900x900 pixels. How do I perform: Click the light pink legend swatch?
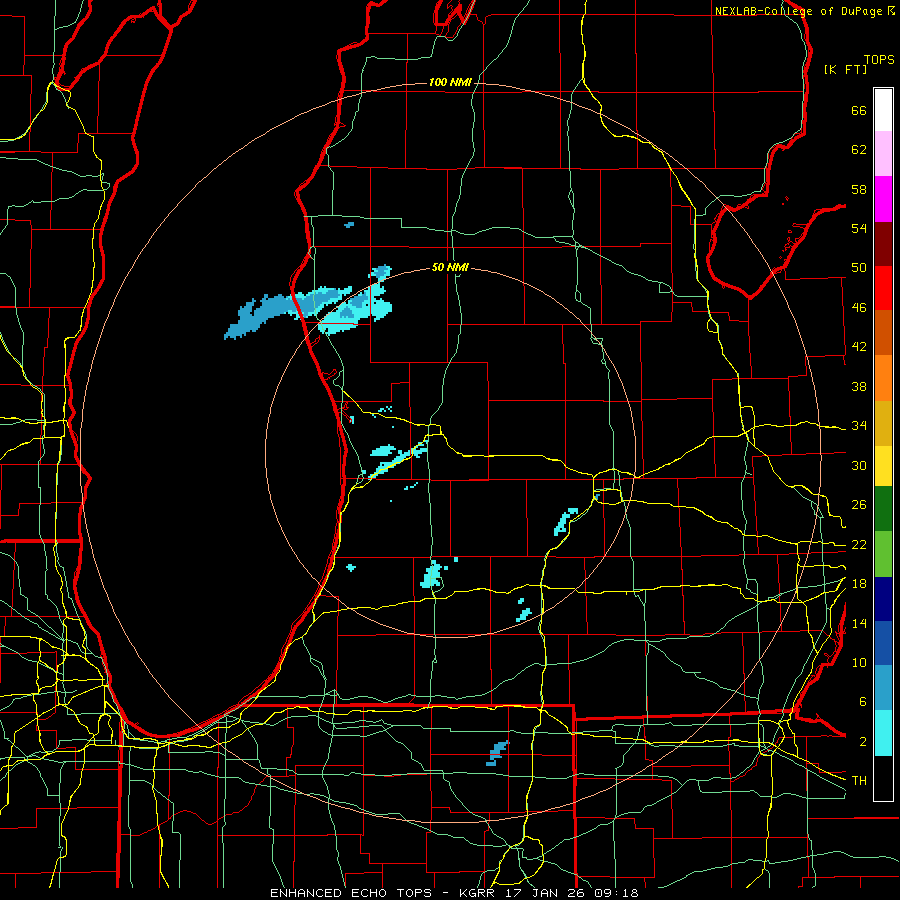883,153
